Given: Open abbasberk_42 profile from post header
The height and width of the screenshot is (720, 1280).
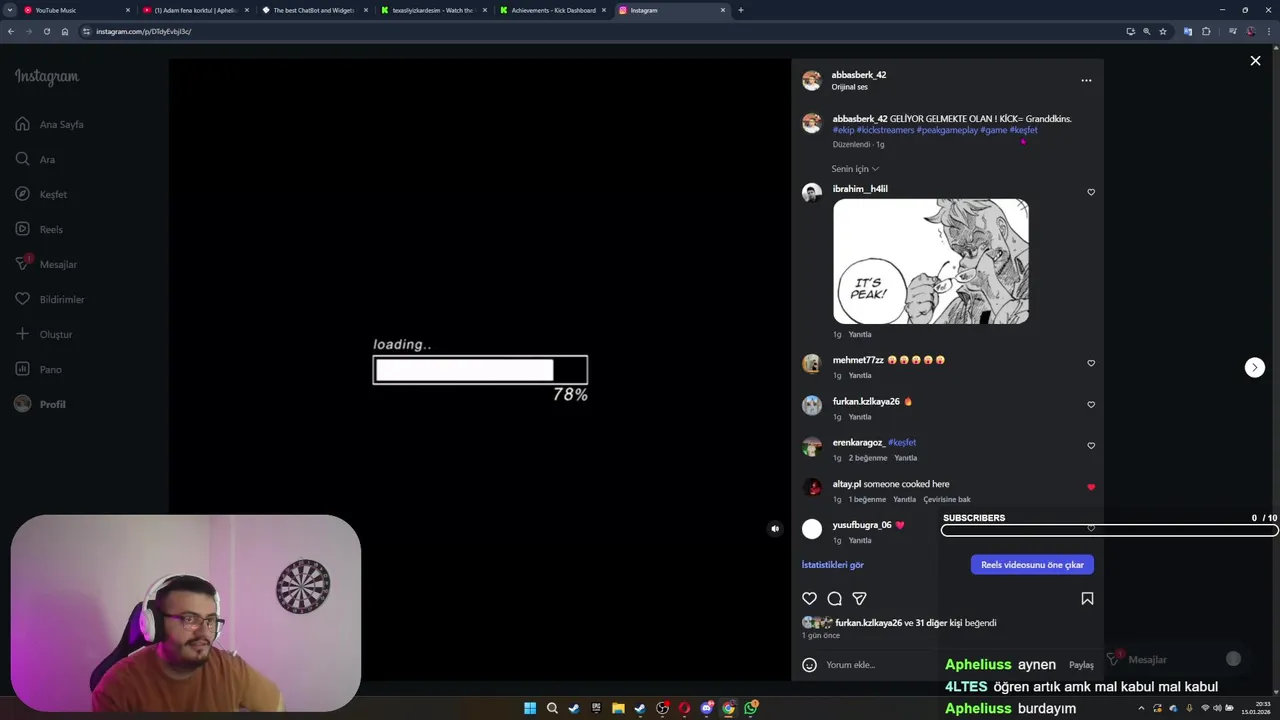Looking at the screenshot, I should point(858,75).
